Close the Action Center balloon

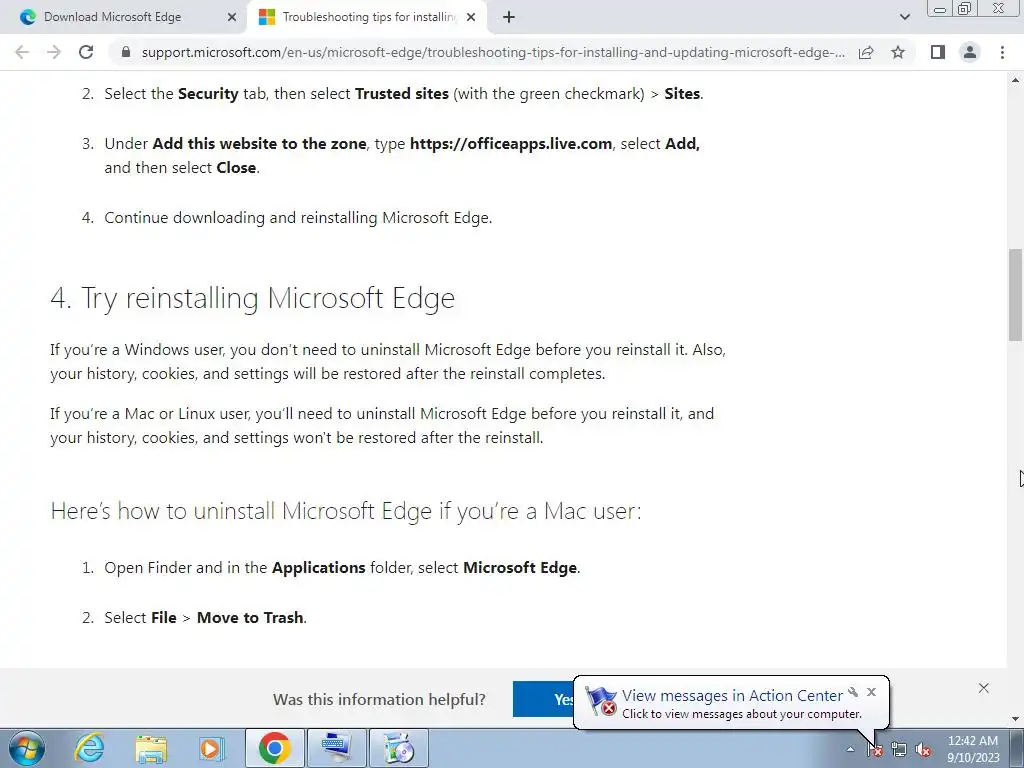(871, 692)
